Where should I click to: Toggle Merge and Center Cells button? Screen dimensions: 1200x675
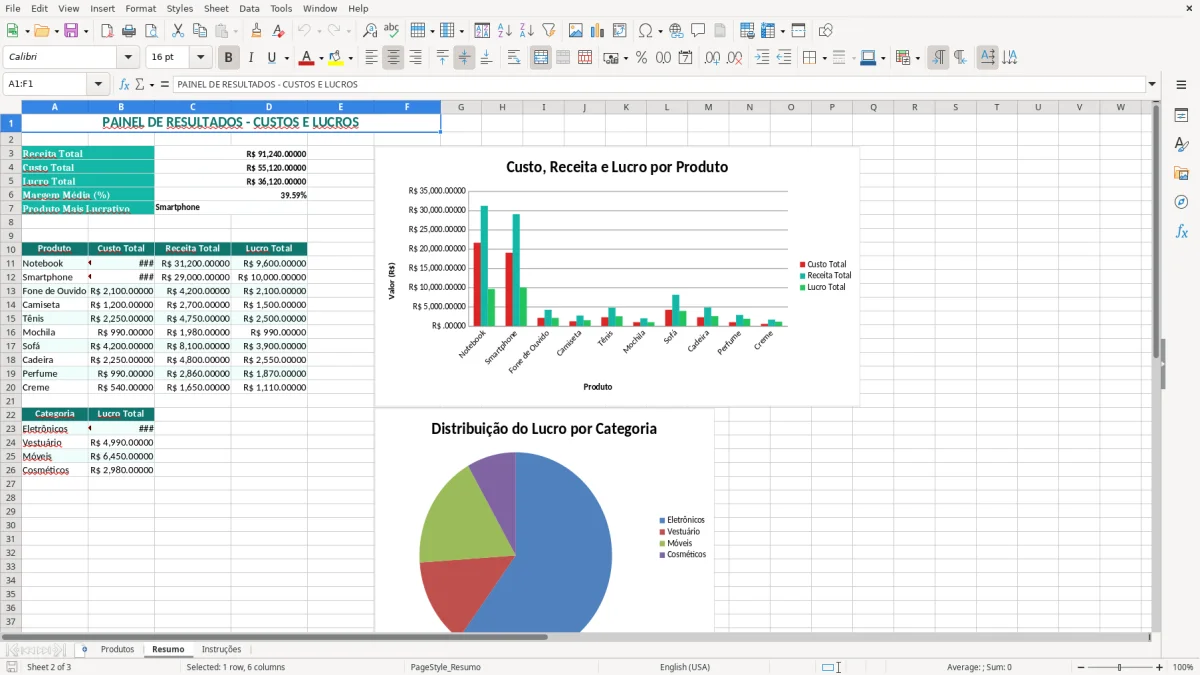(x=541, y=58)
